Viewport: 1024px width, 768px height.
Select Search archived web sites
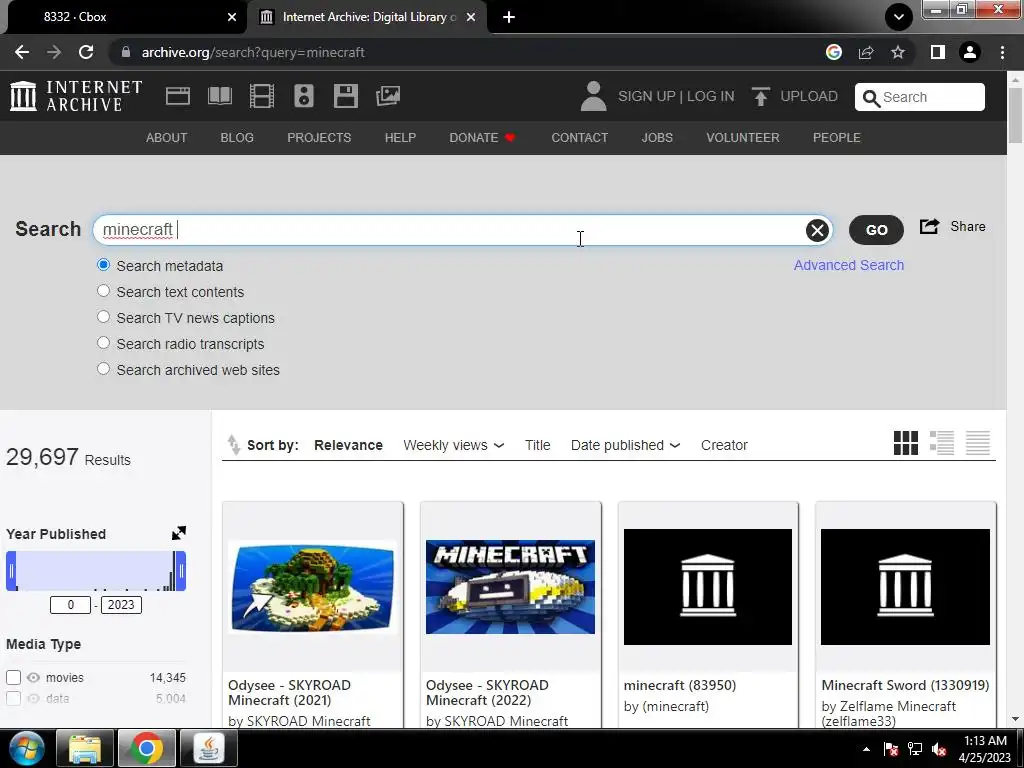(103, 368)
